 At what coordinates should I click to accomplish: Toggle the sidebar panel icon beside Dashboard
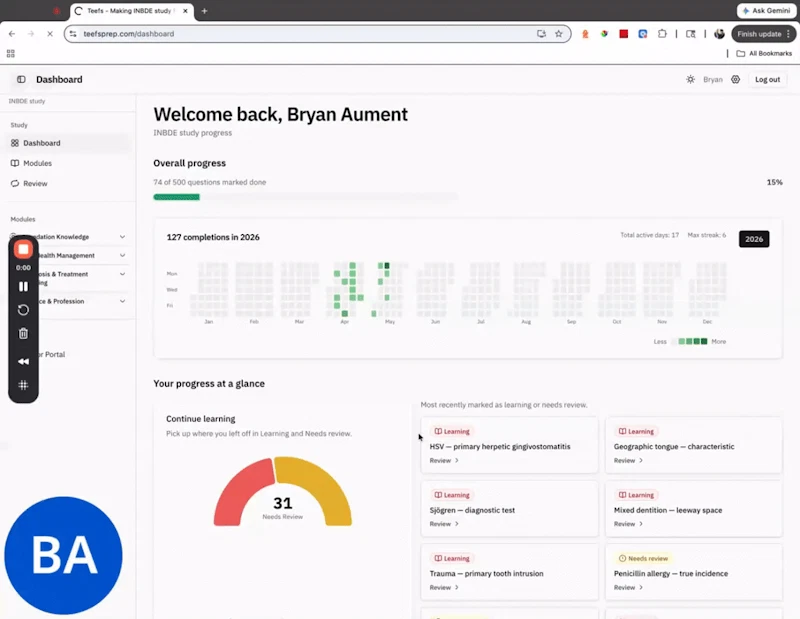tap(21, 80)
